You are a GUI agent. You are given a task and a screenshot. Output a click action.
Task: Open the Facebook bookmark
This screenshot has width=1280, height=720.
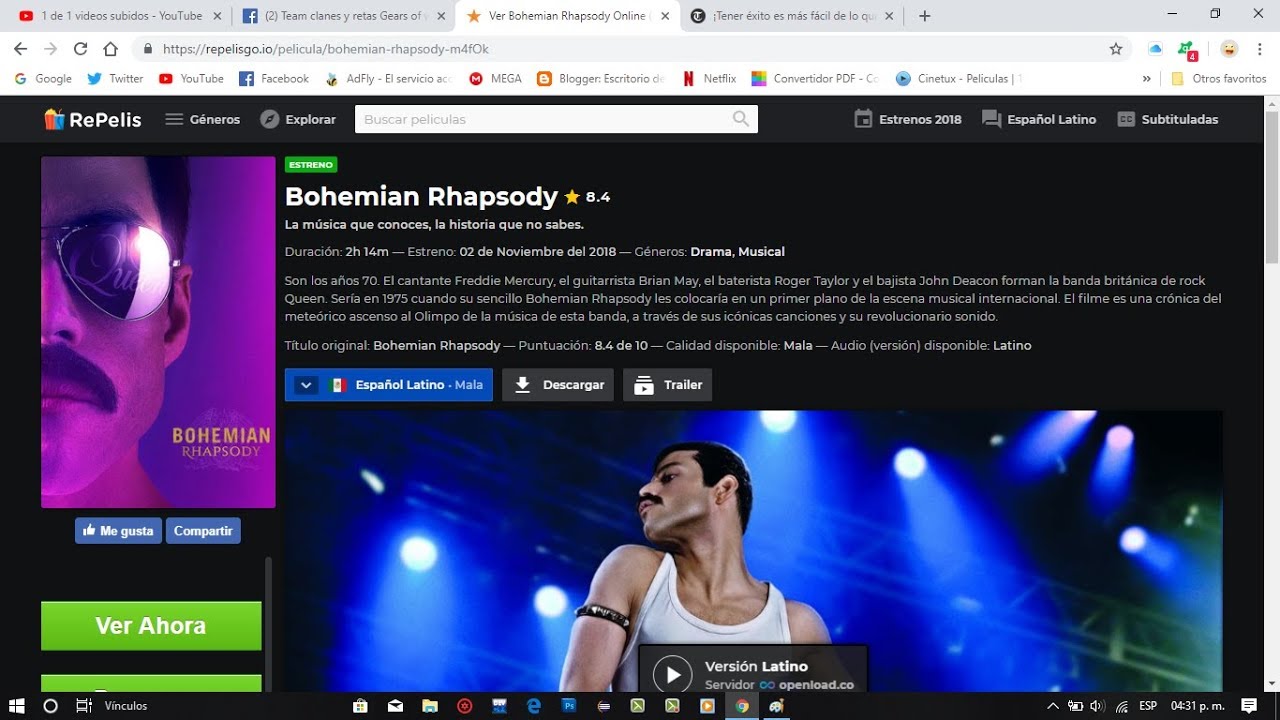274,78
